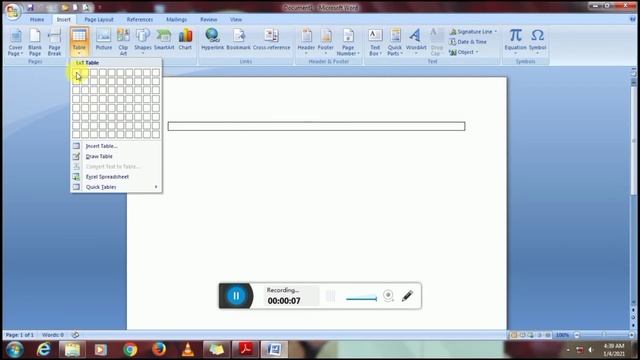The image size is (640, 360).
Task: Open Adobe Reader from taskbar
Action: pos(245,350)
